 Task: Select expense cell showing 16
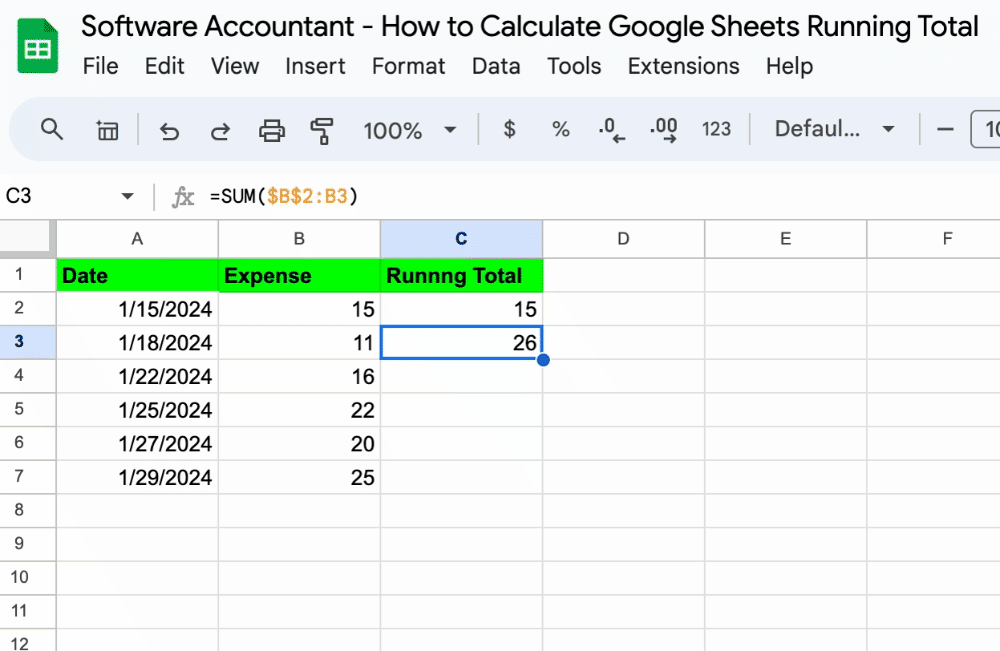click(299, 376)
